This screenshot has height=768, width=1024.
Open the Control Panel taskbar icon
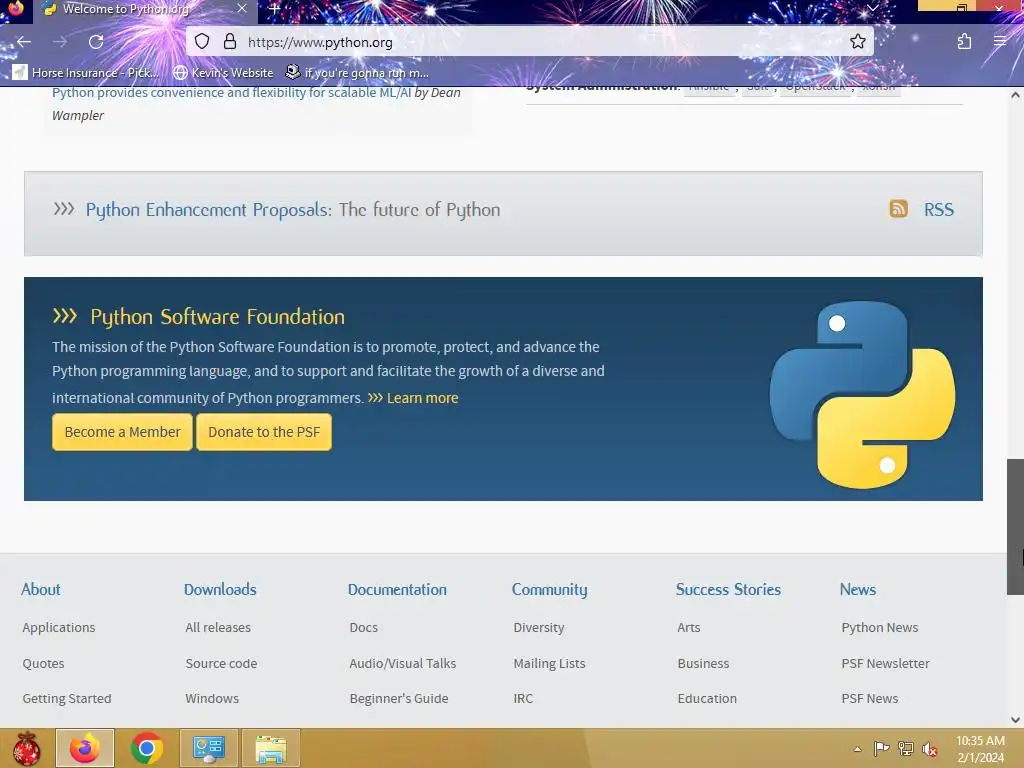point(208,748)
